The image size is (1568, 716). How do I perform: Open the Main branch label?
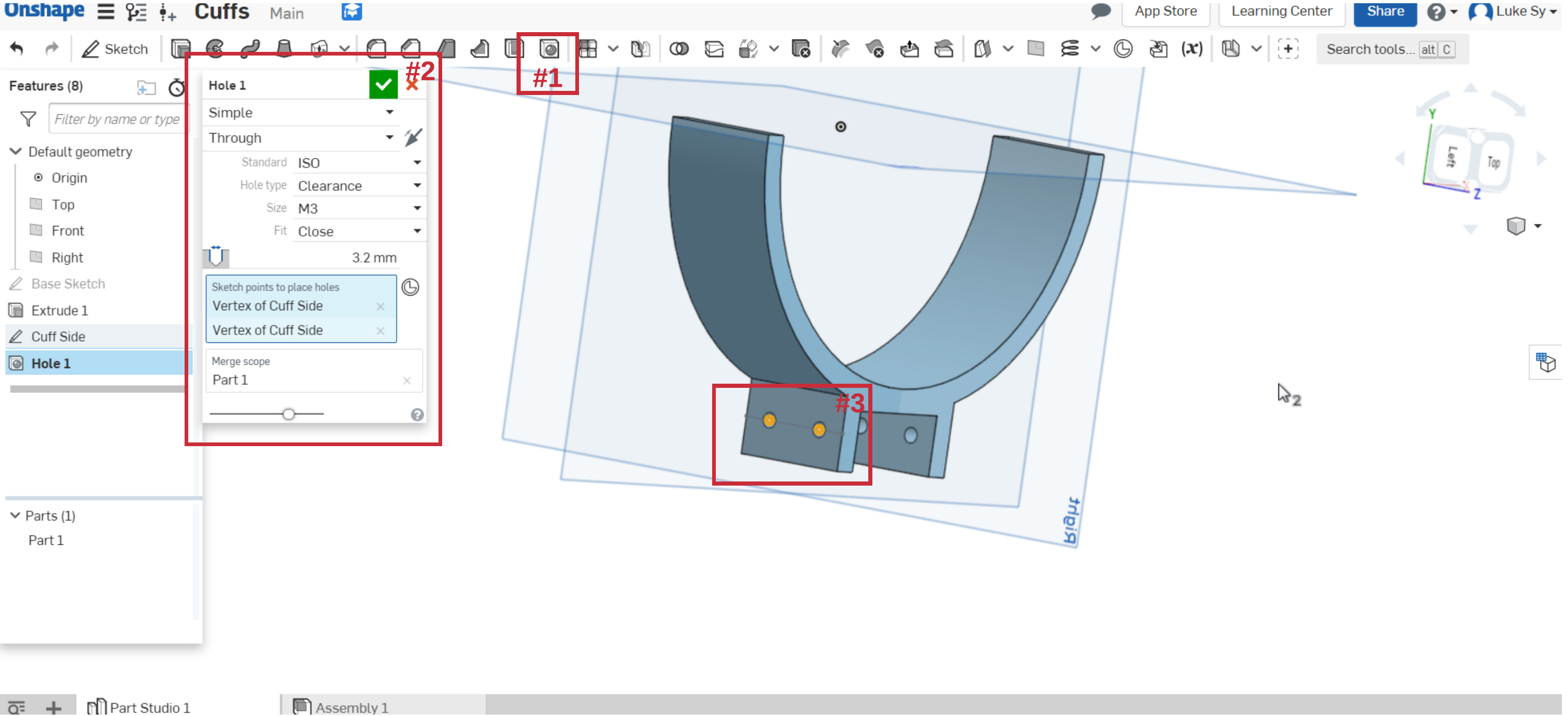287,13
